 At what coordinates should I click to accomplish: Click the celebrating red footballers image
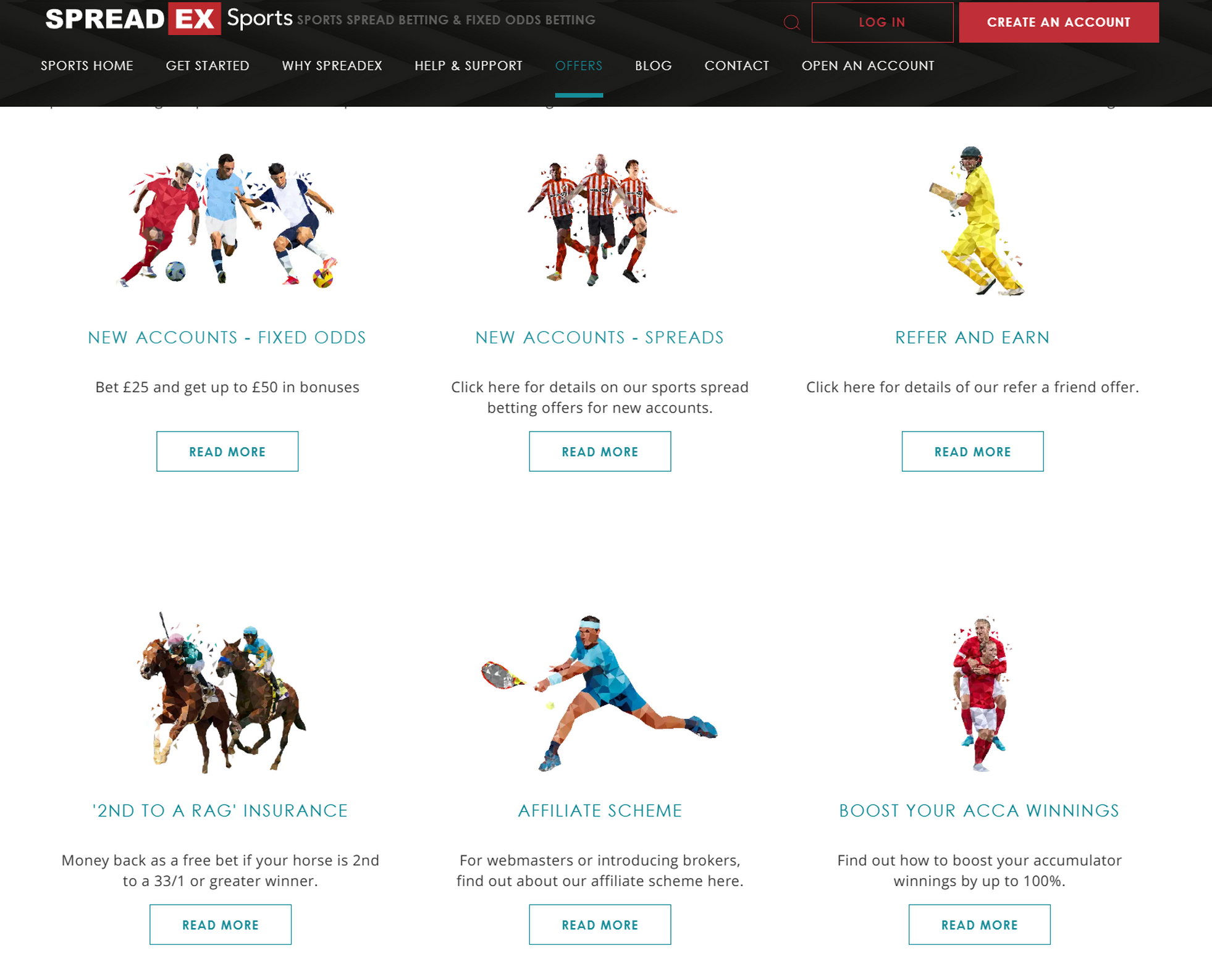click(981, 693)
